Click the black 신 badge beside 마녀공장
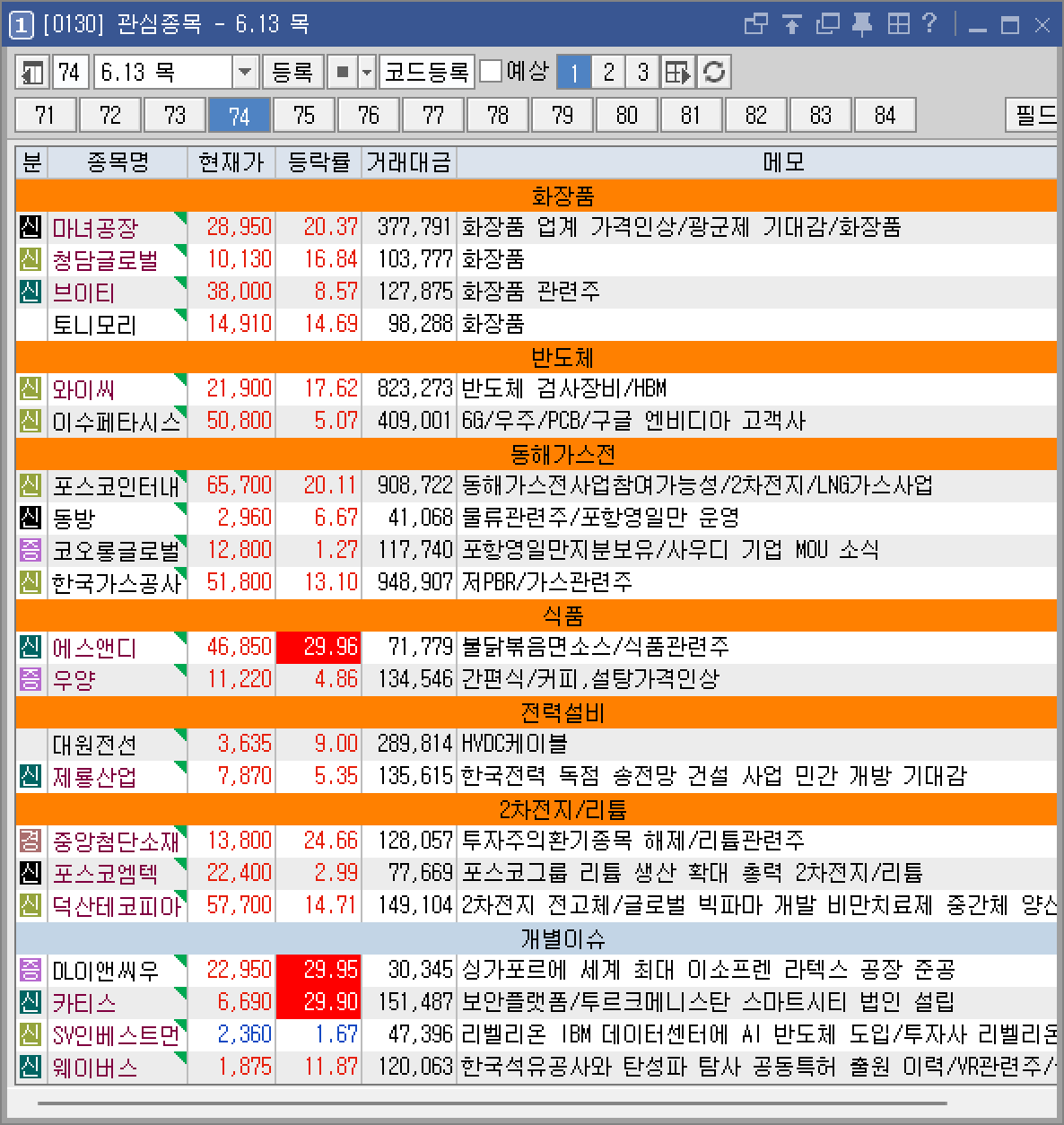This screenshot has width=1064, height=1125. click(31, 227)
